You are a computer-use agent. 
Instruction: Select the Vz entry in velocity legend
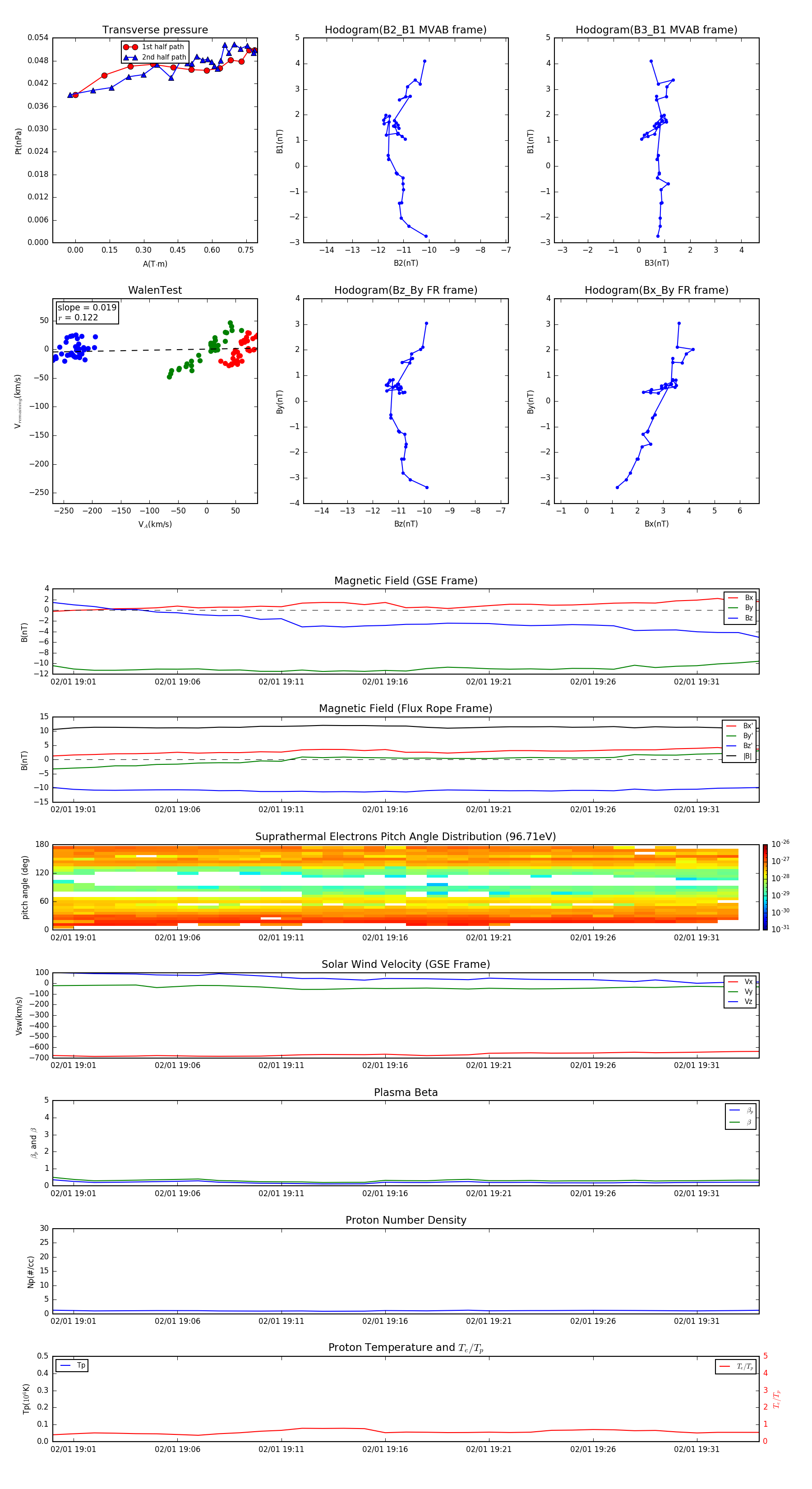tap(740, 1001)
